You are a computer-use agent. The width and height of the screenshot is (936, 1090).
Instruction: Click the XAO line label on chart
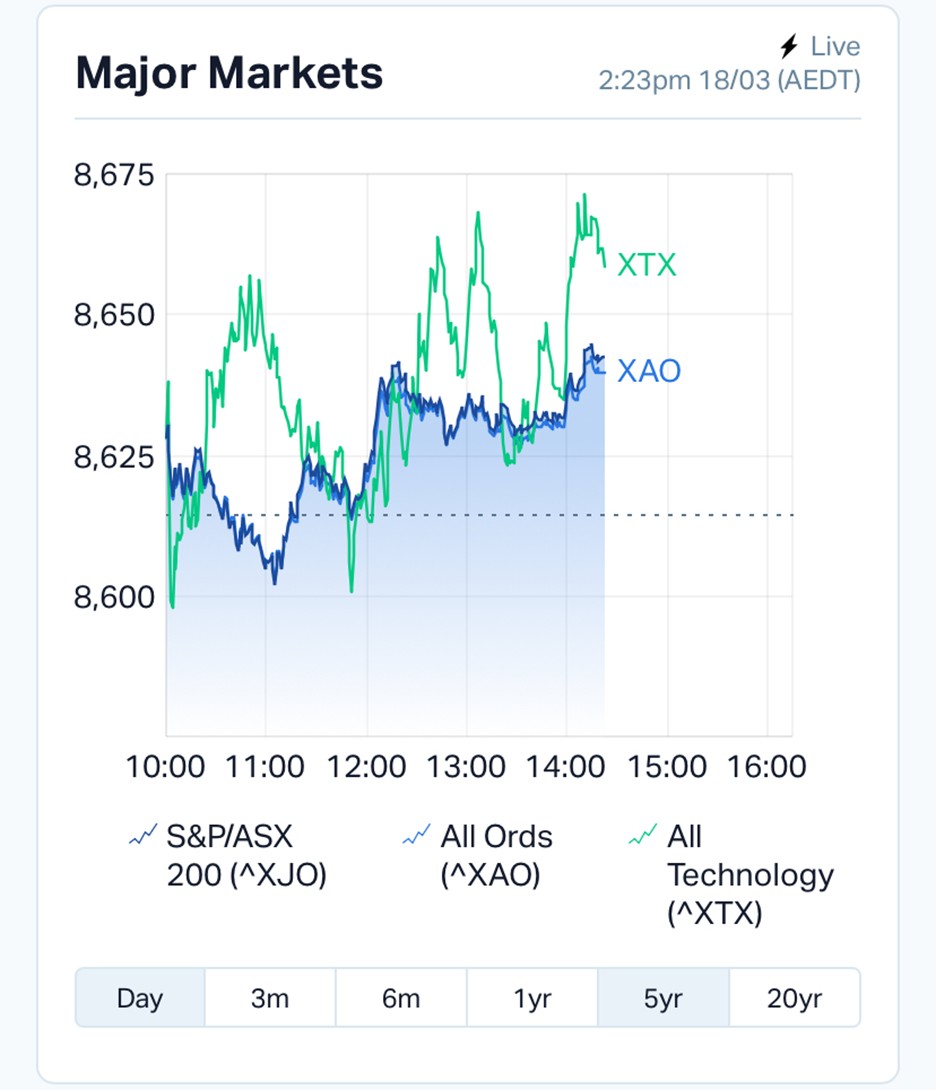(649, 372)
